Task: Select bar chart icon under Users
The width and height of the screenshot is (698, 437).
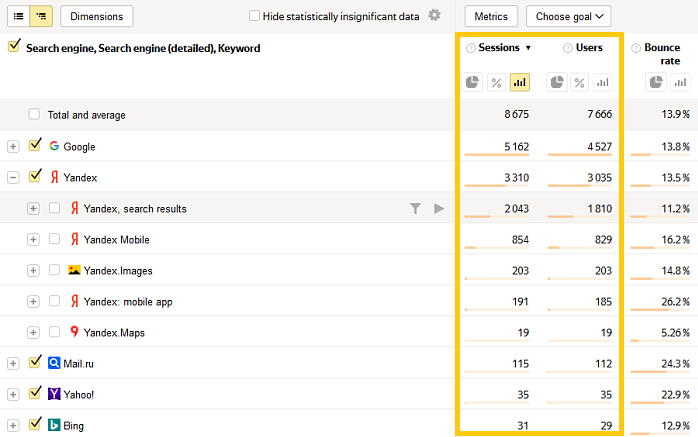Action: [x=602, y=83]
